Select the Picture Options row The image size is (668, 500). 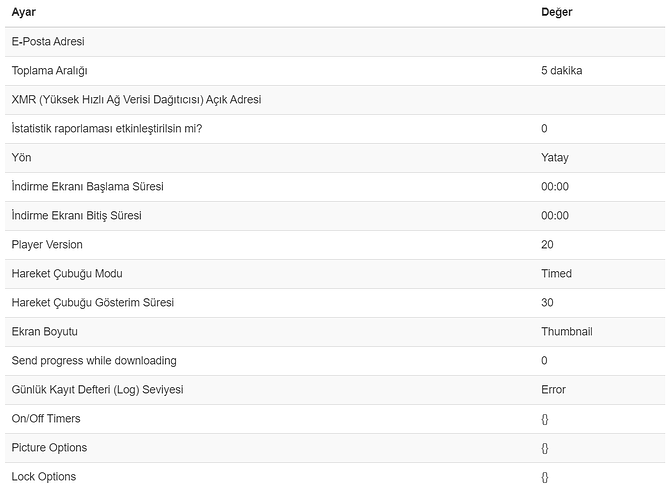[335, 448]
